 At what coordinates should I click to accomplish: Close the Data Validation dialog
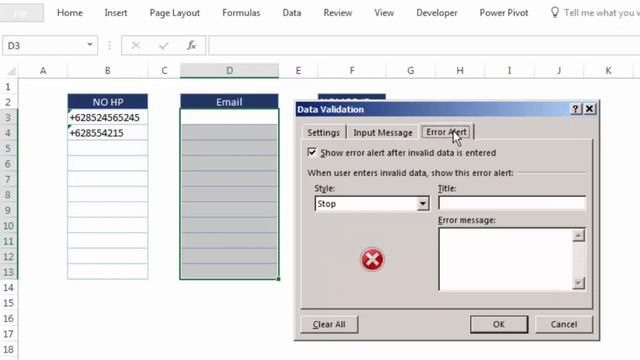pos(589,109)
